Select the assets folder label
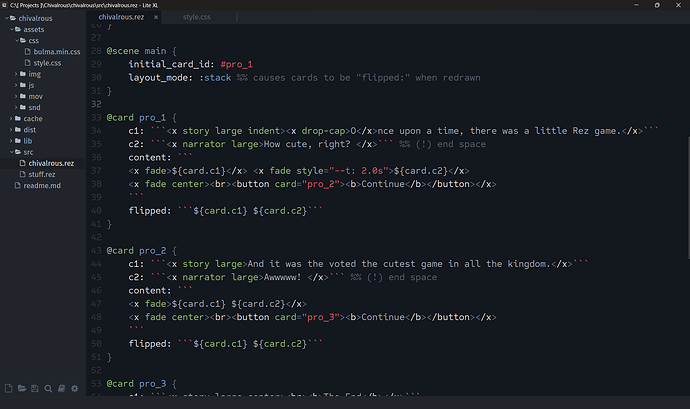This screenshot has height=409, width=690. 33,29
